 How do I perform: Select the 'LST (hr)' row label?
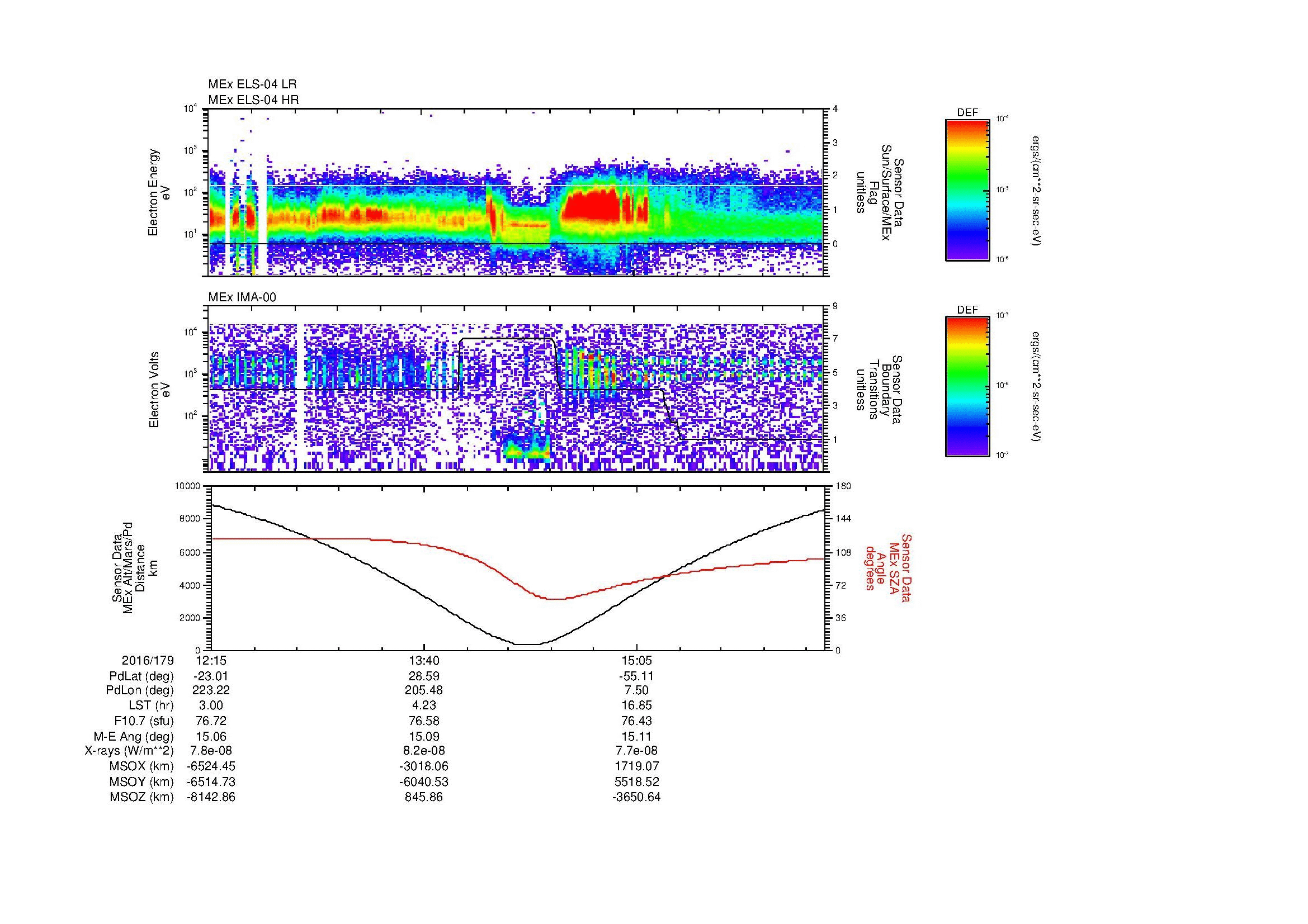coord(151,706)
